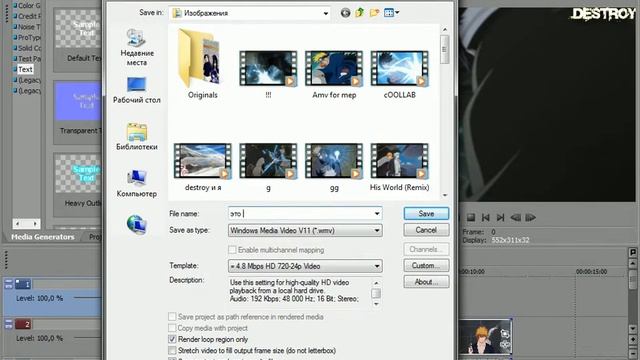Screen dimensions: 640x360
Task: Click the stop button under the preview
Action: click(471, 218)
